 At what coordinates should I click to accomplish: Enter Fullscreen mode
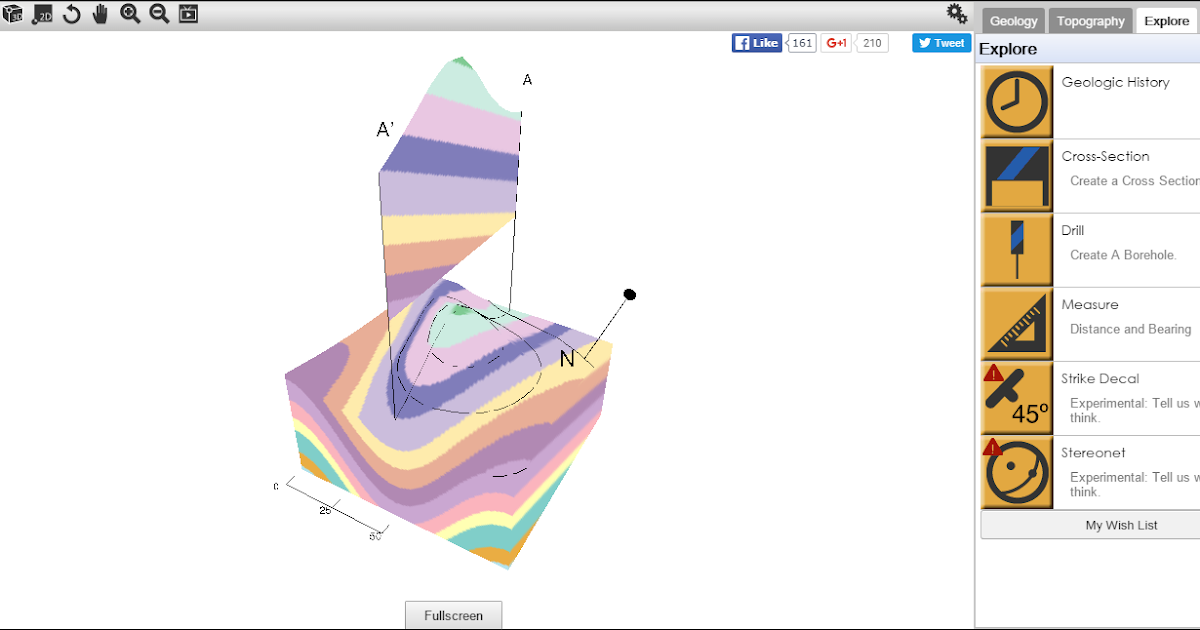(453, 614)
